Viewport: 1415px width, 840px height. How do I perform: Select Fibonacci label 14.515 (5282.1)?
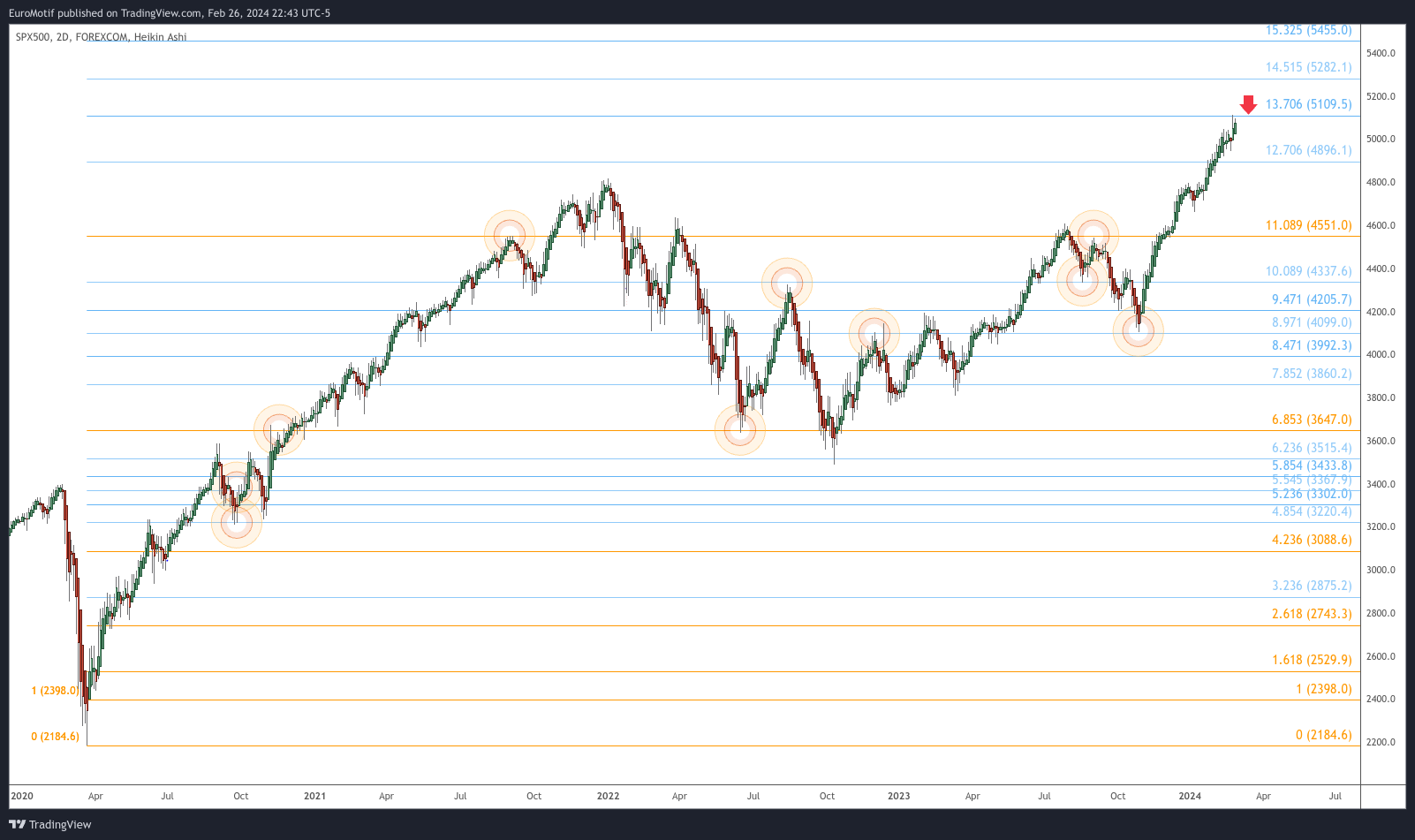pyautogui.click(x=1308, y=67)
